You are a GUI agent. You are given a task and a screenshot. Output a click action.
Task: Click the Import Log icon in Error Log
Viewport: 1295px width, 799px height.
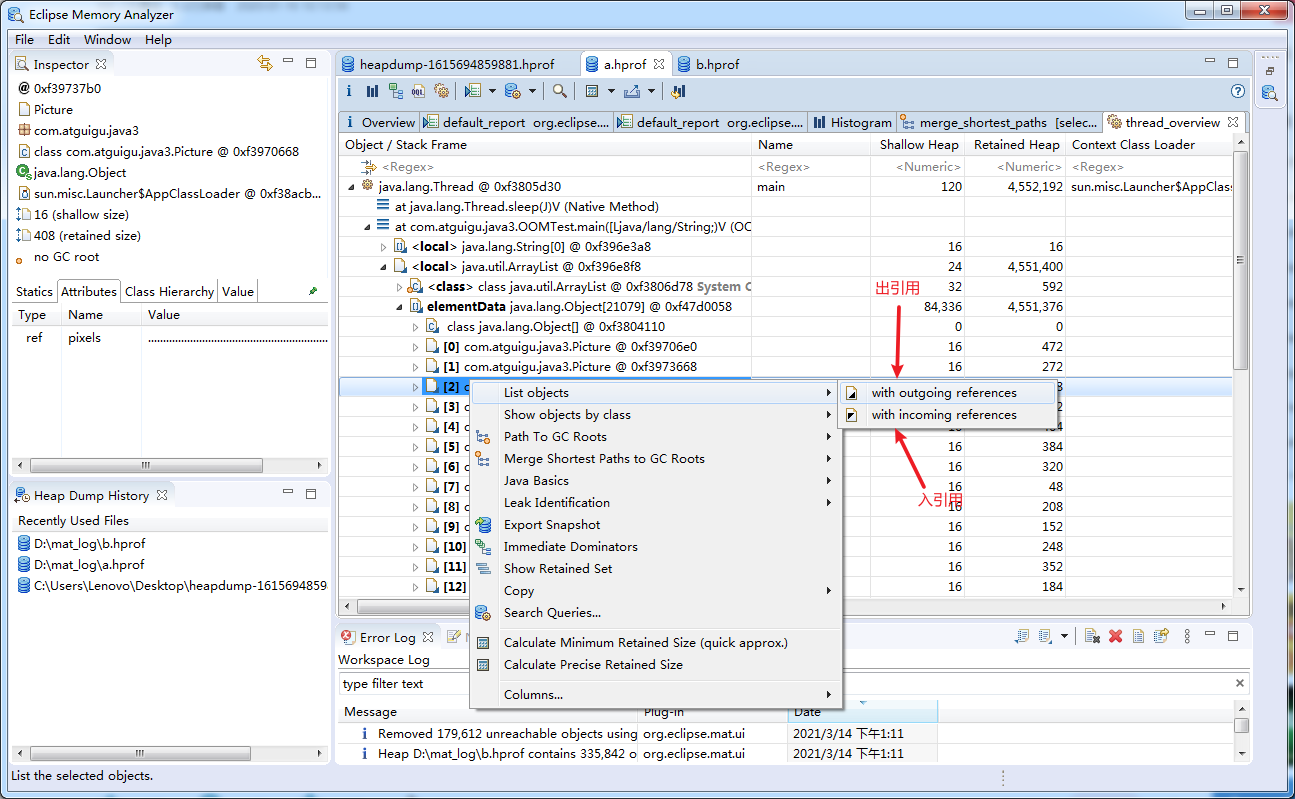pos(1045,636)
